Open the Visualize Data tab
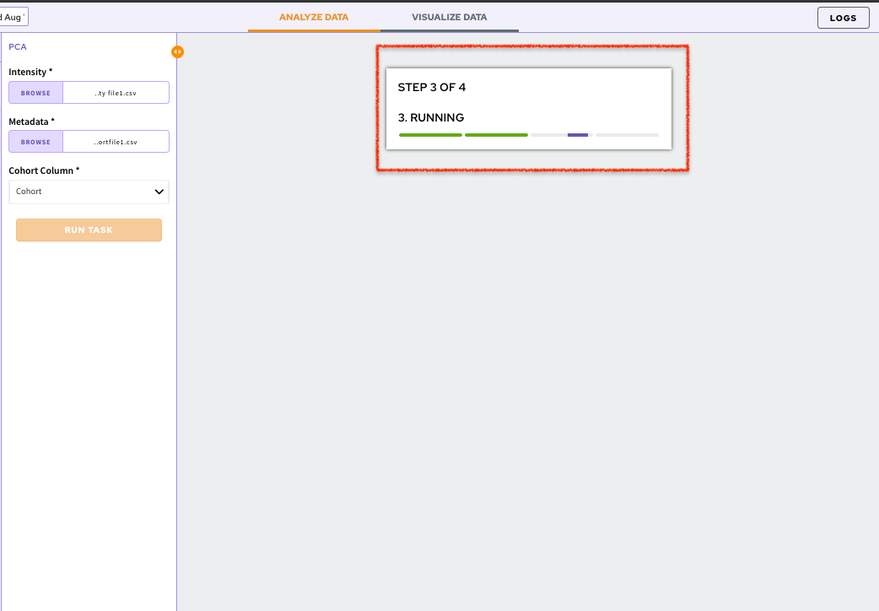Screen dimensions: 879x611 point(449,17)
